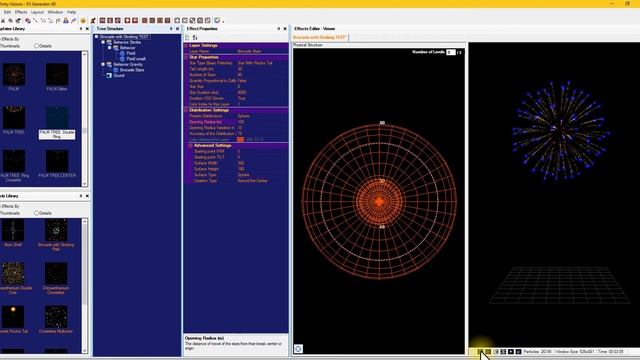Select the PALM TREE CENTER template thumbnail
Viewport: 640px width, 360px height.
point(57,161)
